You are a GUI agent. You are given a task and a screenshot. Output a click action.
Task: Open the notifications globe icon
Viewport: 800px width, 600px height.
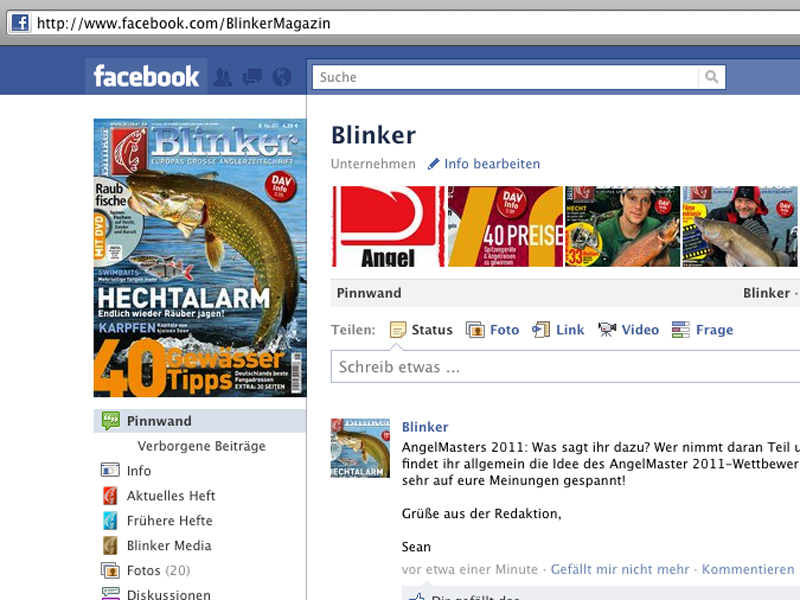[281, 77]
